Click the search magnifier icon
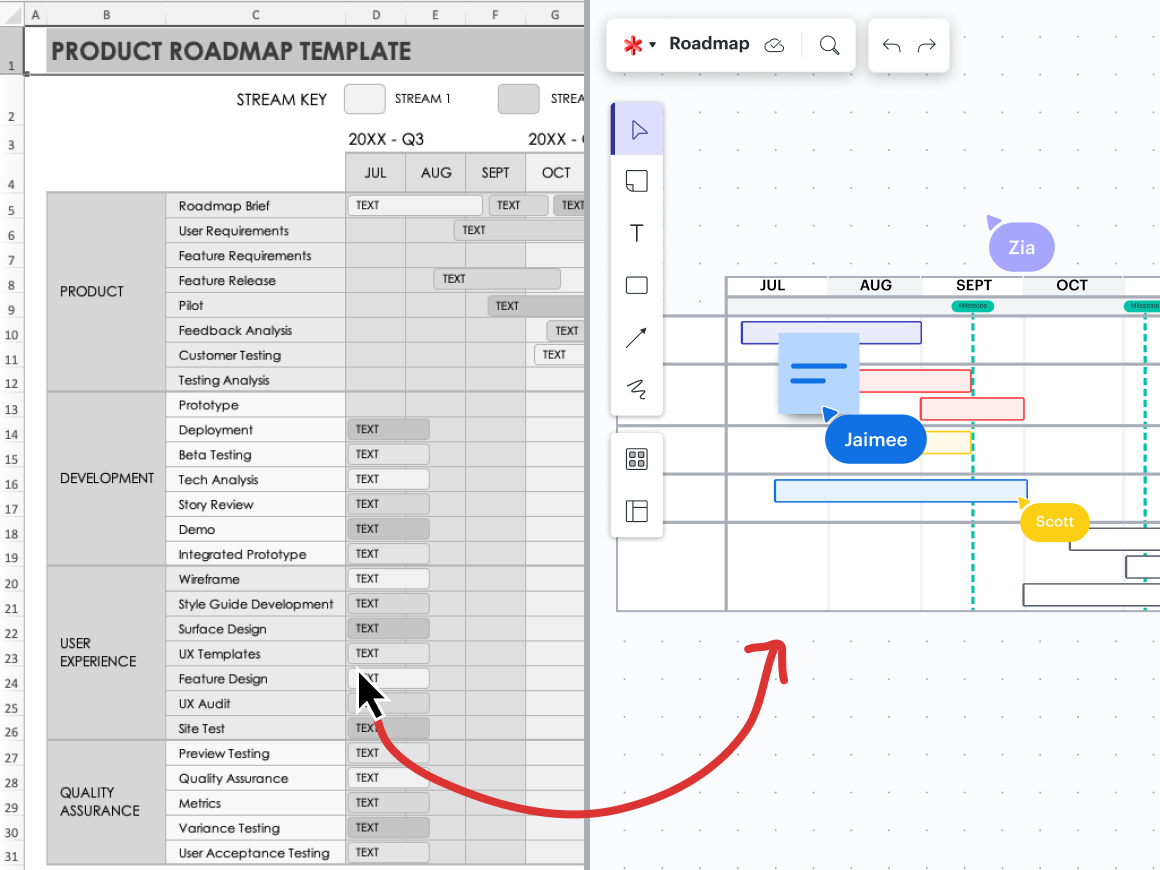This screenshot has width=1160, height=870. point(829,45)
